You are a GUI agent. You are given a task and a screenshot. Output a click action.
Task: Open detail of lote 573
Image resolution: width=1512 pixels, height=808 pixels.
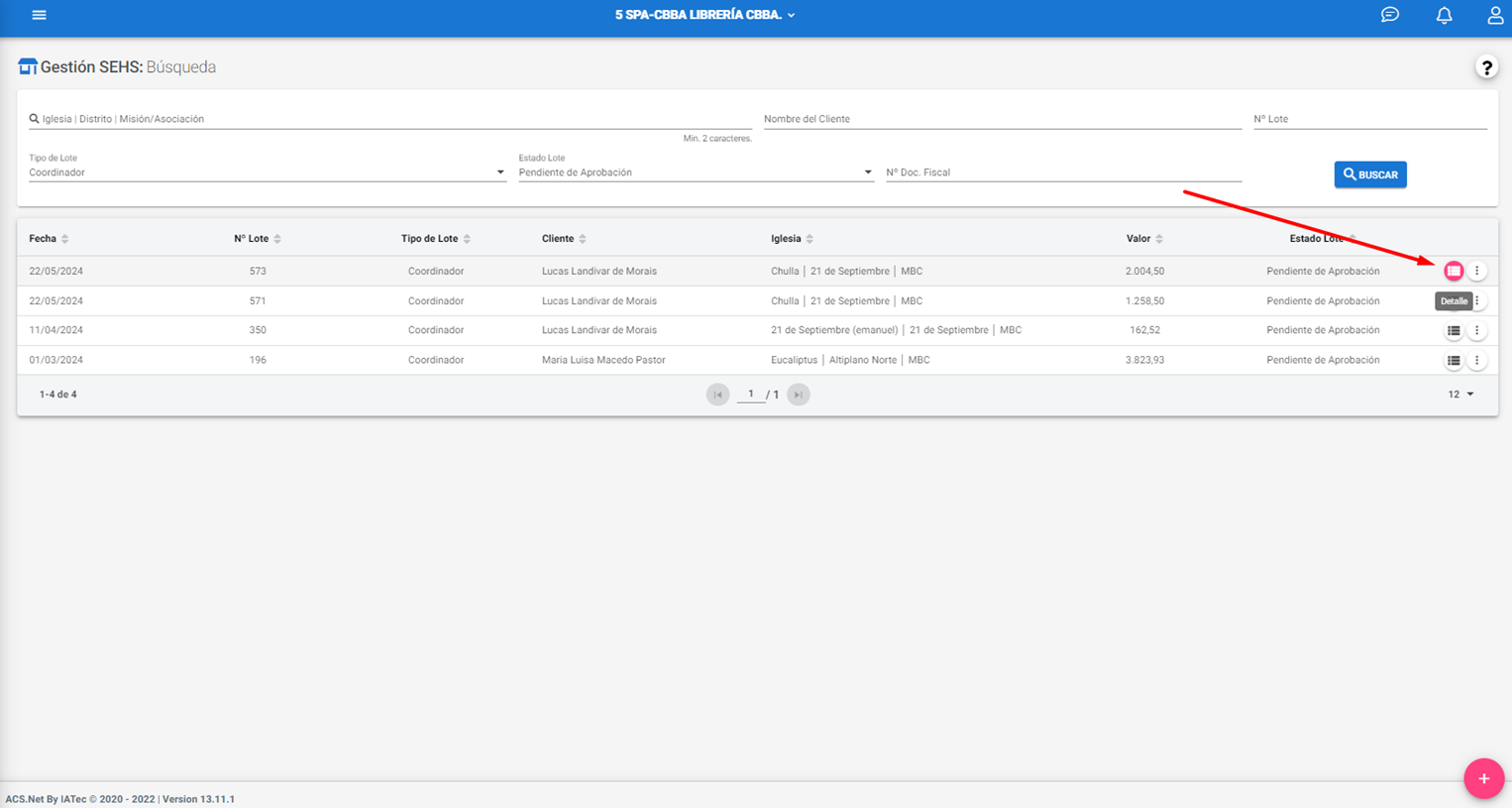click(x=1454, y=271)
